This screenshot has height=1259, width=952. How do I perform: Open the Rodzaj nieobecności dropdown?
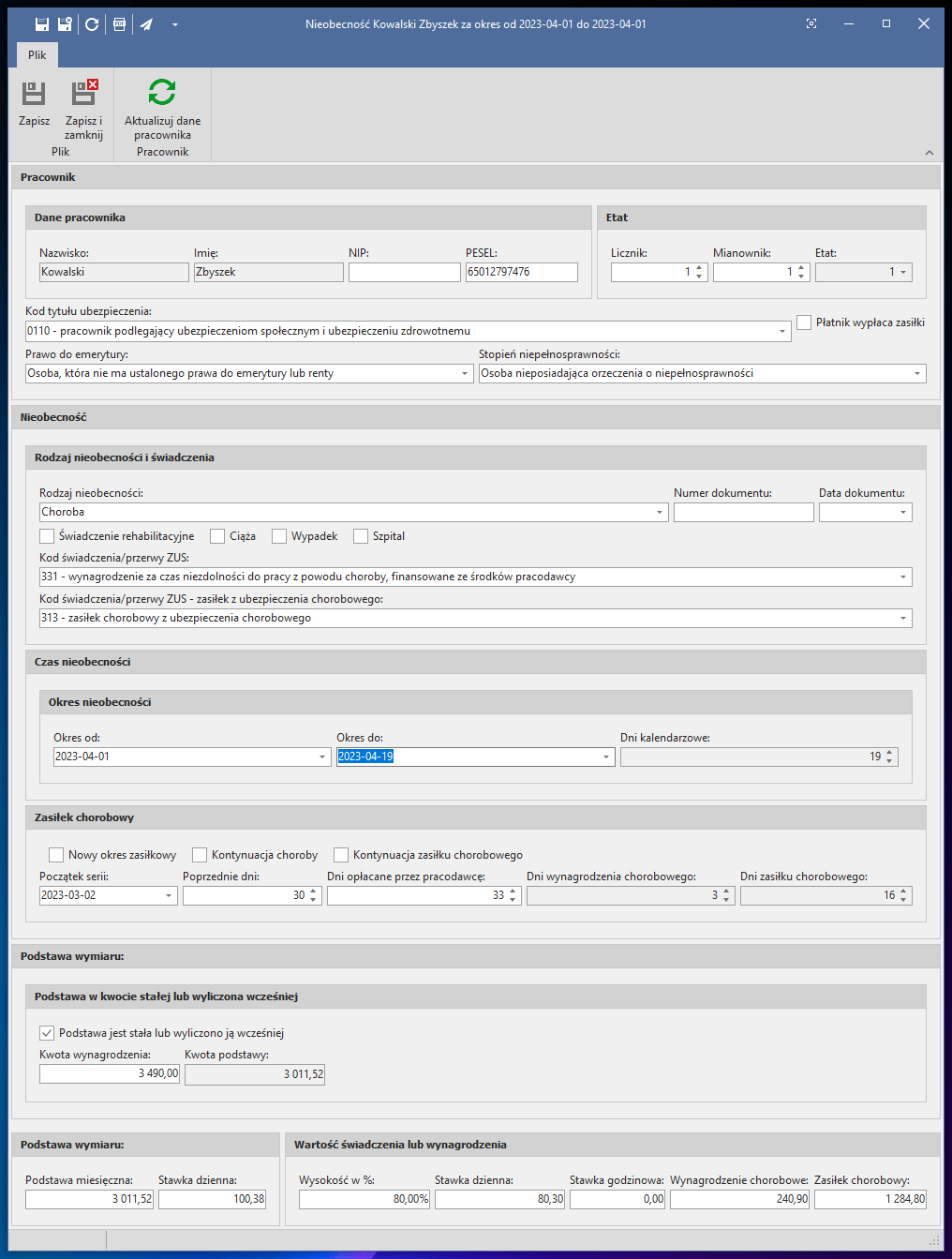click(x=660, y=513)
